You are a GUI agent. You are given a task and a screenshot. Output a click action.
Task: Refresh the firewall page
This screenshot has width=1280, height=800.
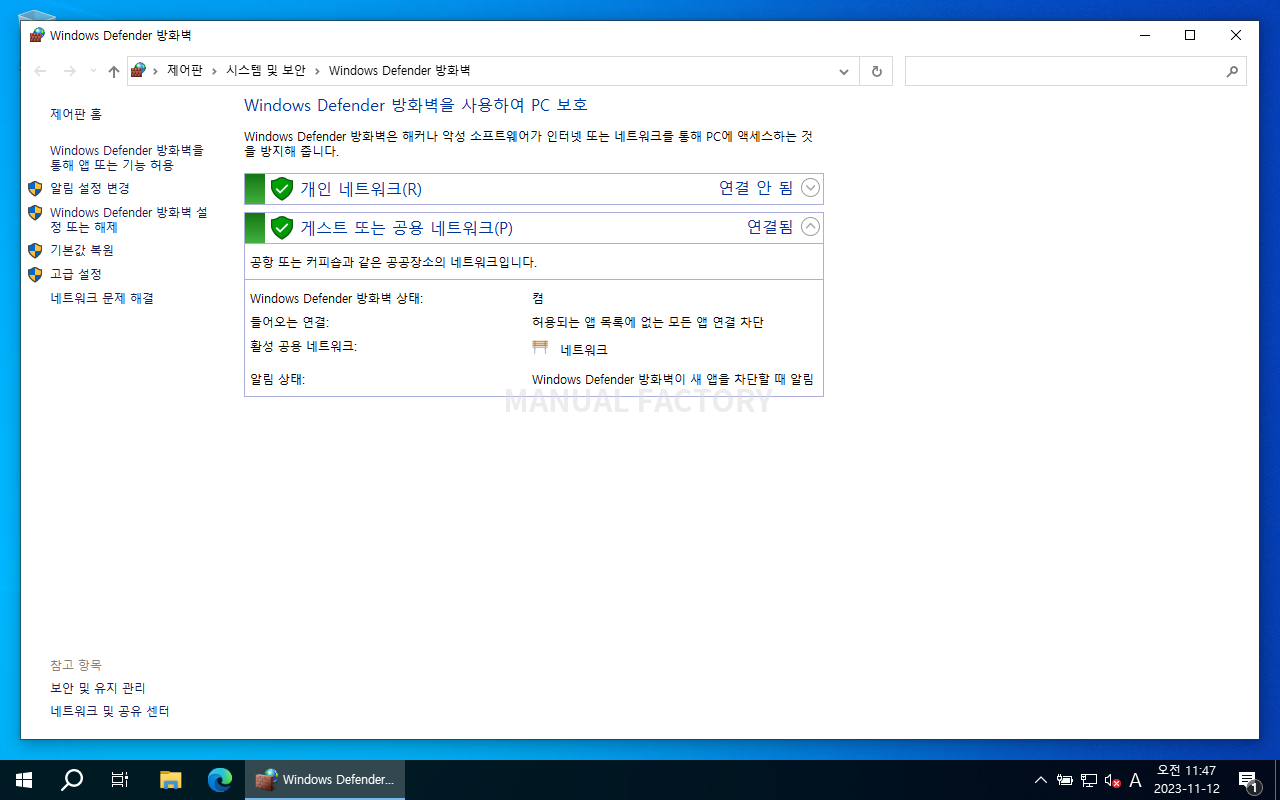pyautogui.click(x=877, y=71)
